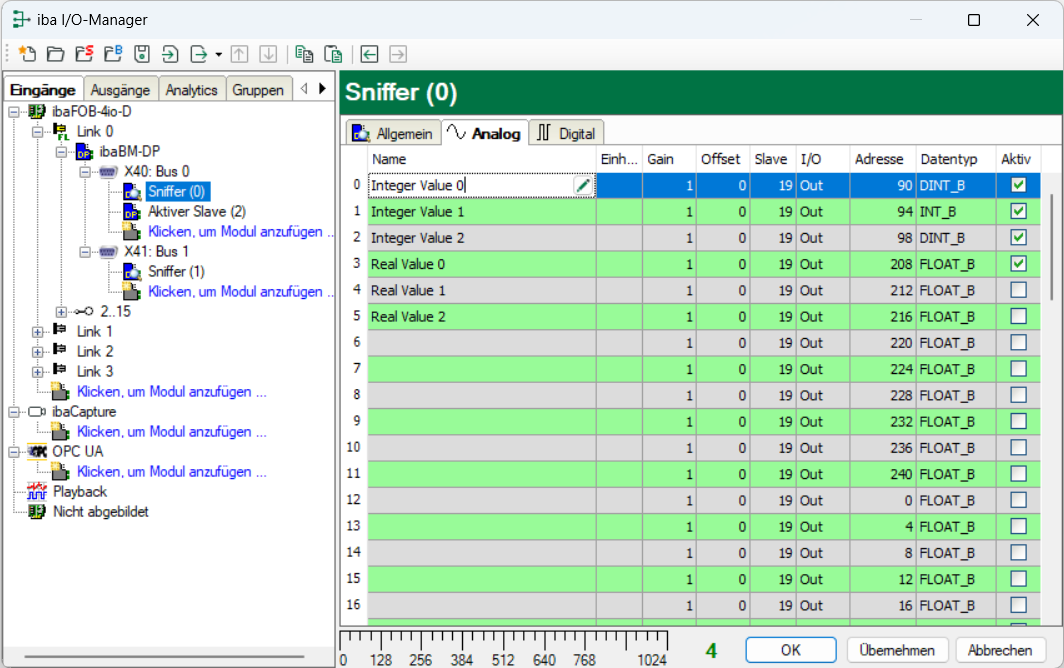Click the Nicht abgebildet icon
The width and height of the screenshot is (1064, 668).
pos(37,511)
